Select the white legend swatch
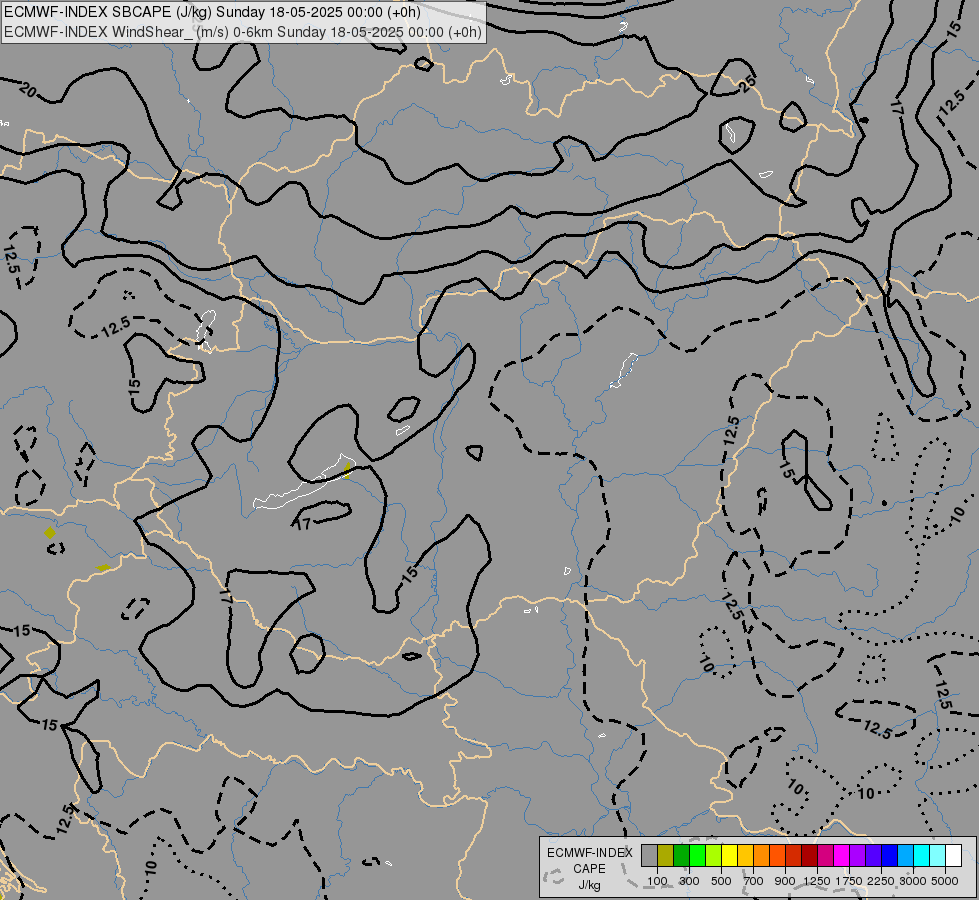The image size is (979, 900). point(953,855)
